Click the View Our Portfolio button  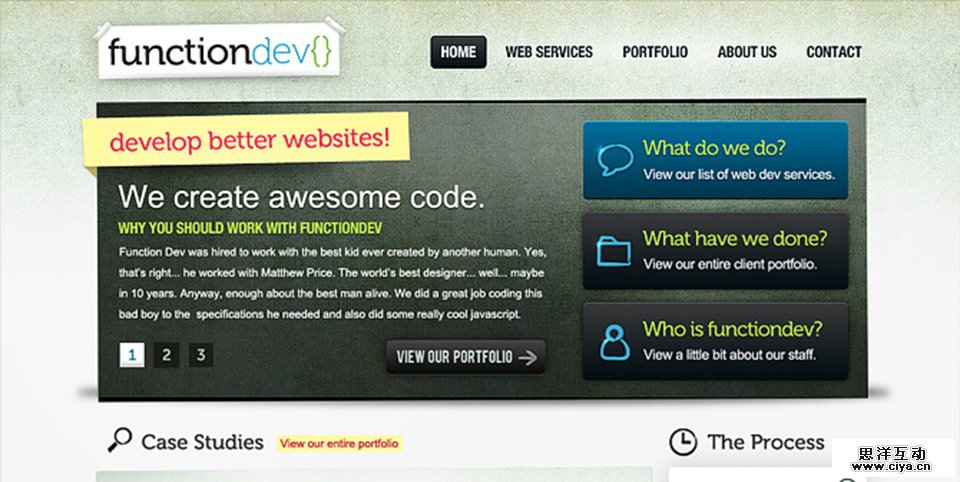(x=466, y=356)
